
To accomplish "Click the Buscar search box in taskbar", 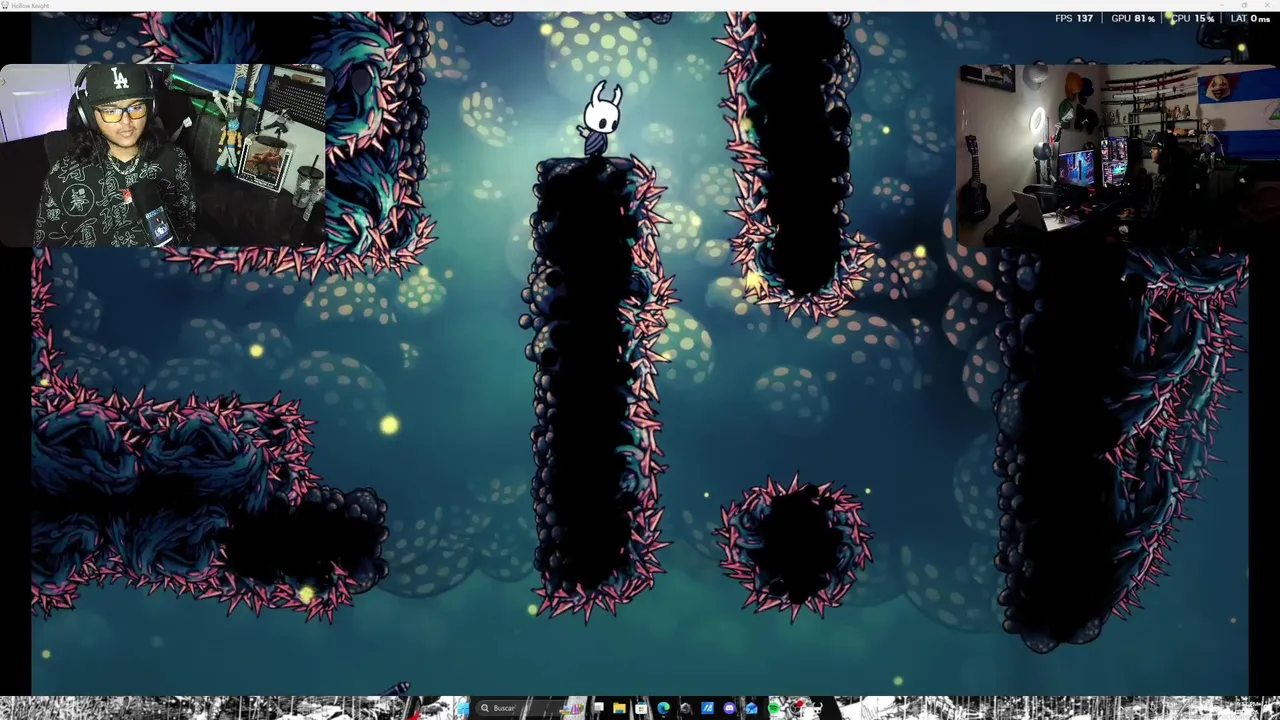I will point(530,708).
